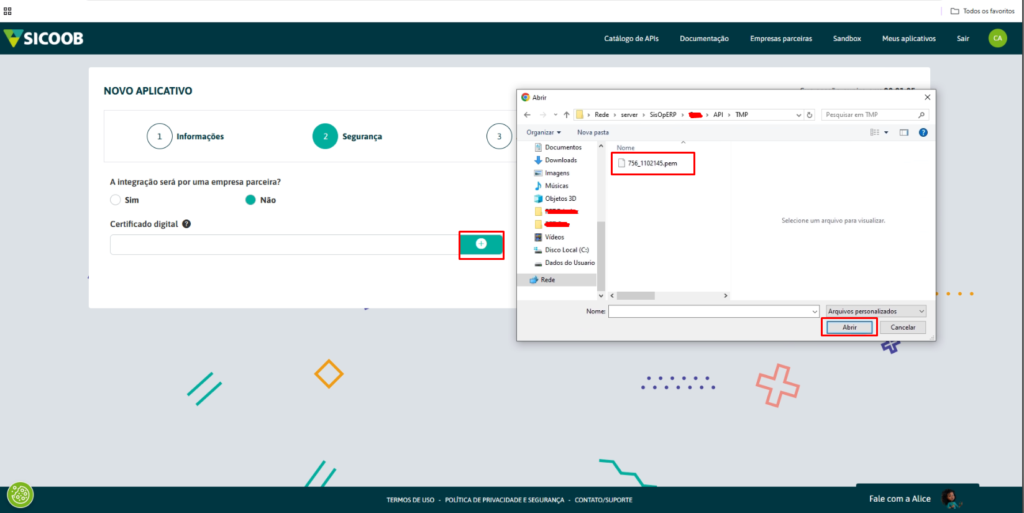Click the cookie preferences icon

[20, 494]
